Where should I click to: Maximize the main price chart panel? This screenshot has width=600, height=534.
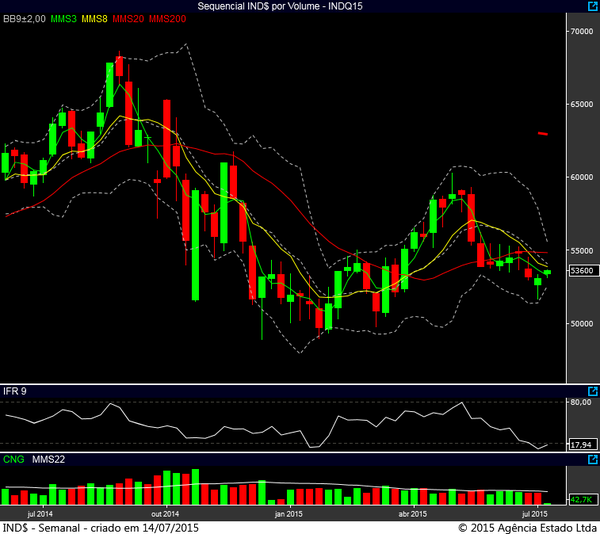pos(591,19)
